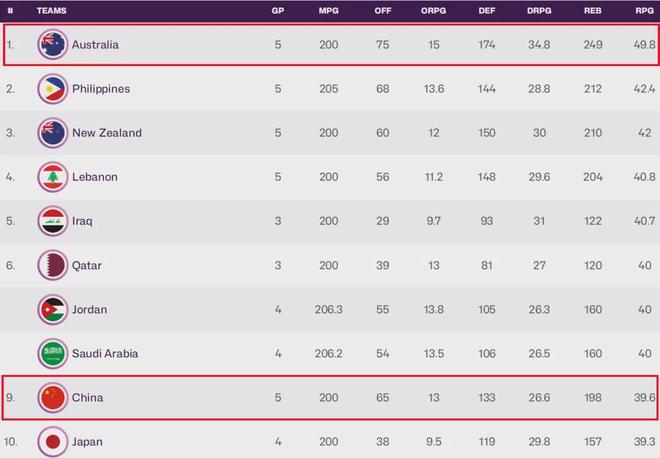Viewport: 660px width, 458px height.
Task: Select the Lebanon cedar flag icon
Action: pyautogui.click(x=53, y=177)
